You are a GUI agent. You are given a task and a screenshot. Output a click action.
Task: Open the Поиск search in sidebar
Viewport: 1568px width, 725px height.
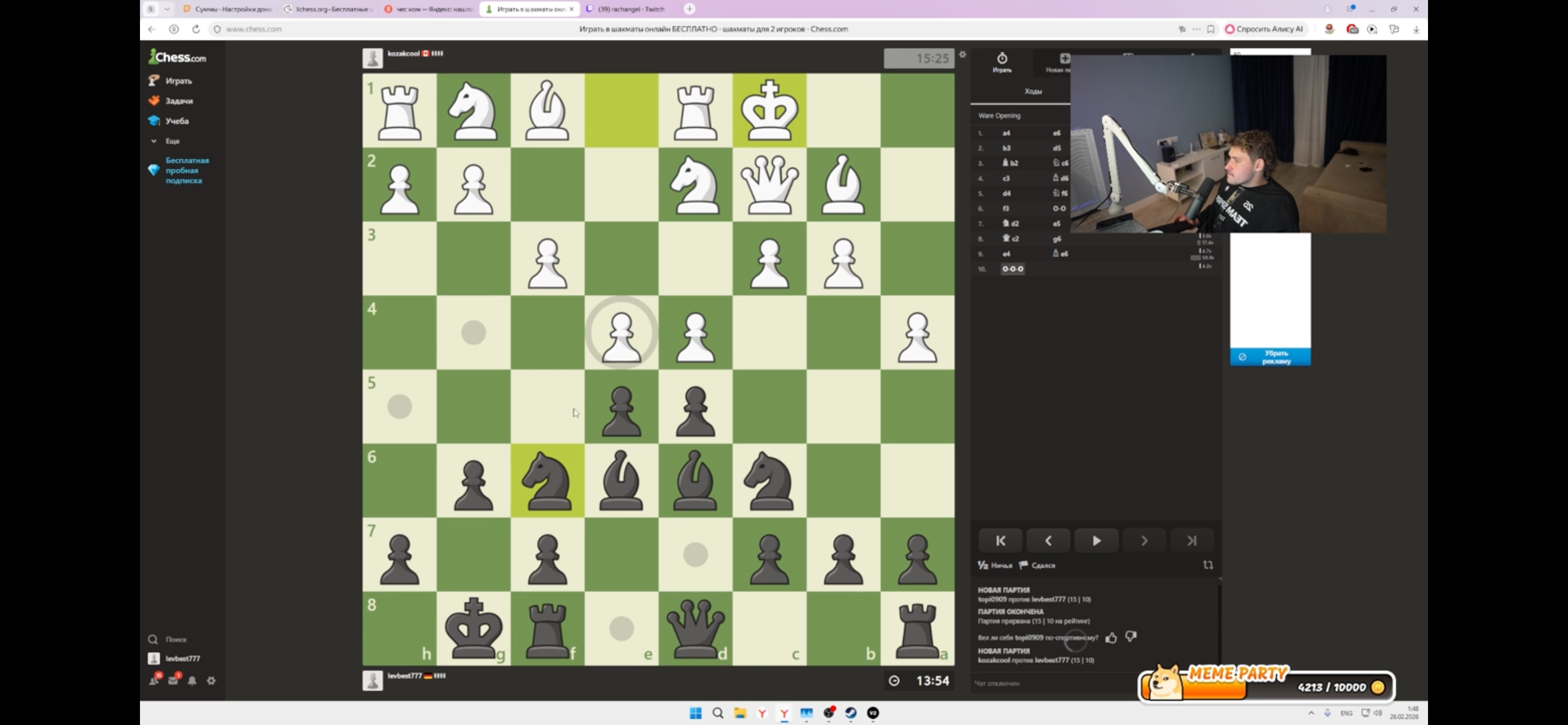176,639
